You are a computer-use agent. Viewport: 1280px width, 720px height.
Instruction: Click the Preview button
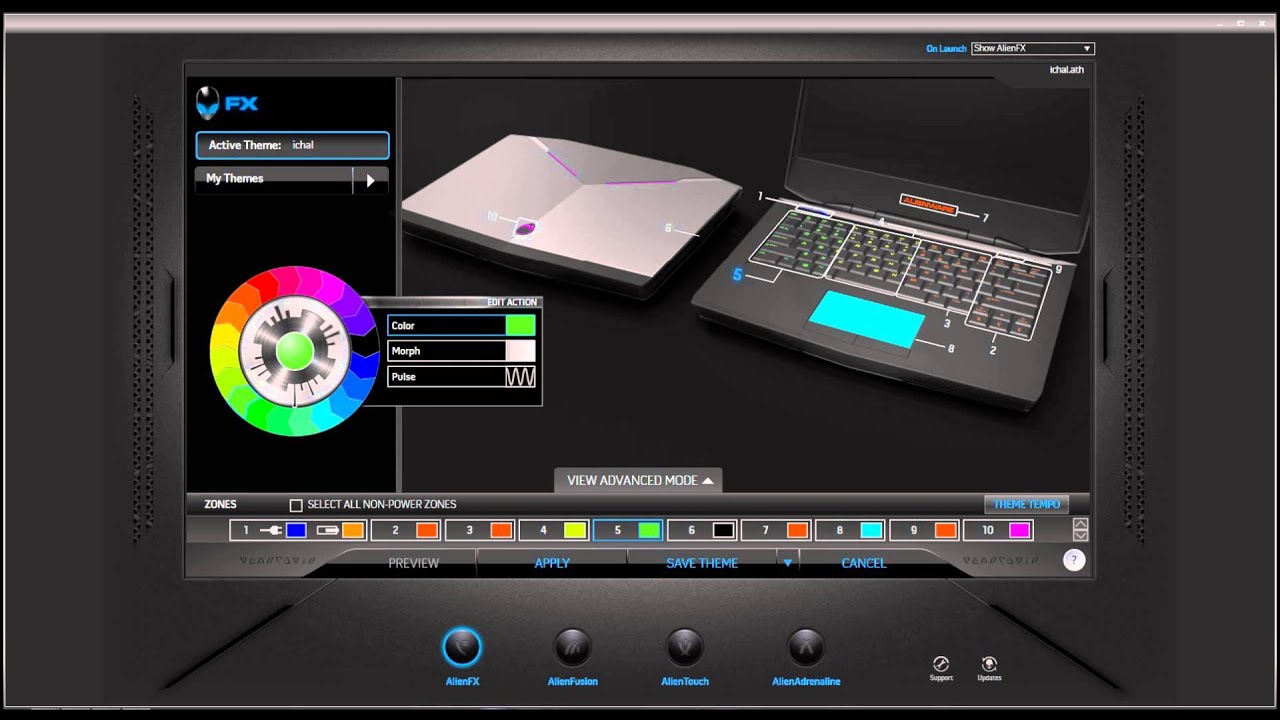[x=413, y=563]
